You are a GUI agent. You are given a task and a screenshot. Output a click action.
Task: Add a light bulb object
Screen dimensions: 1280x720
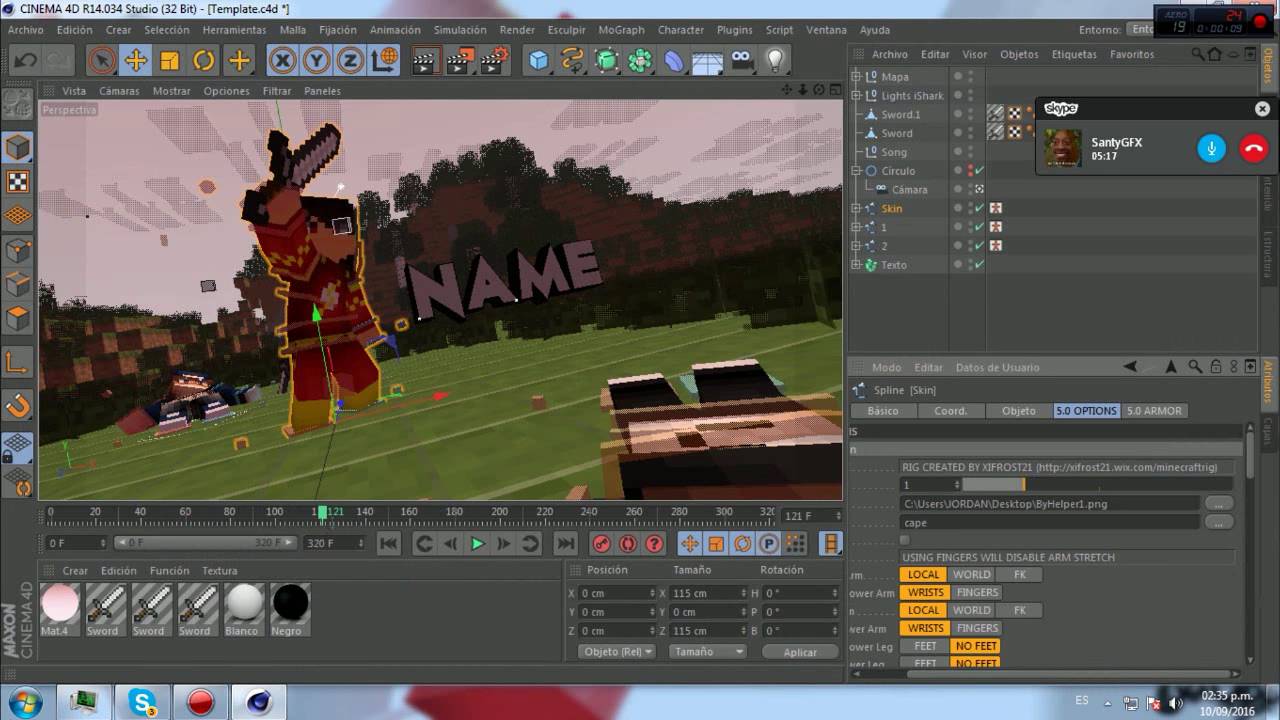point(775,61)
